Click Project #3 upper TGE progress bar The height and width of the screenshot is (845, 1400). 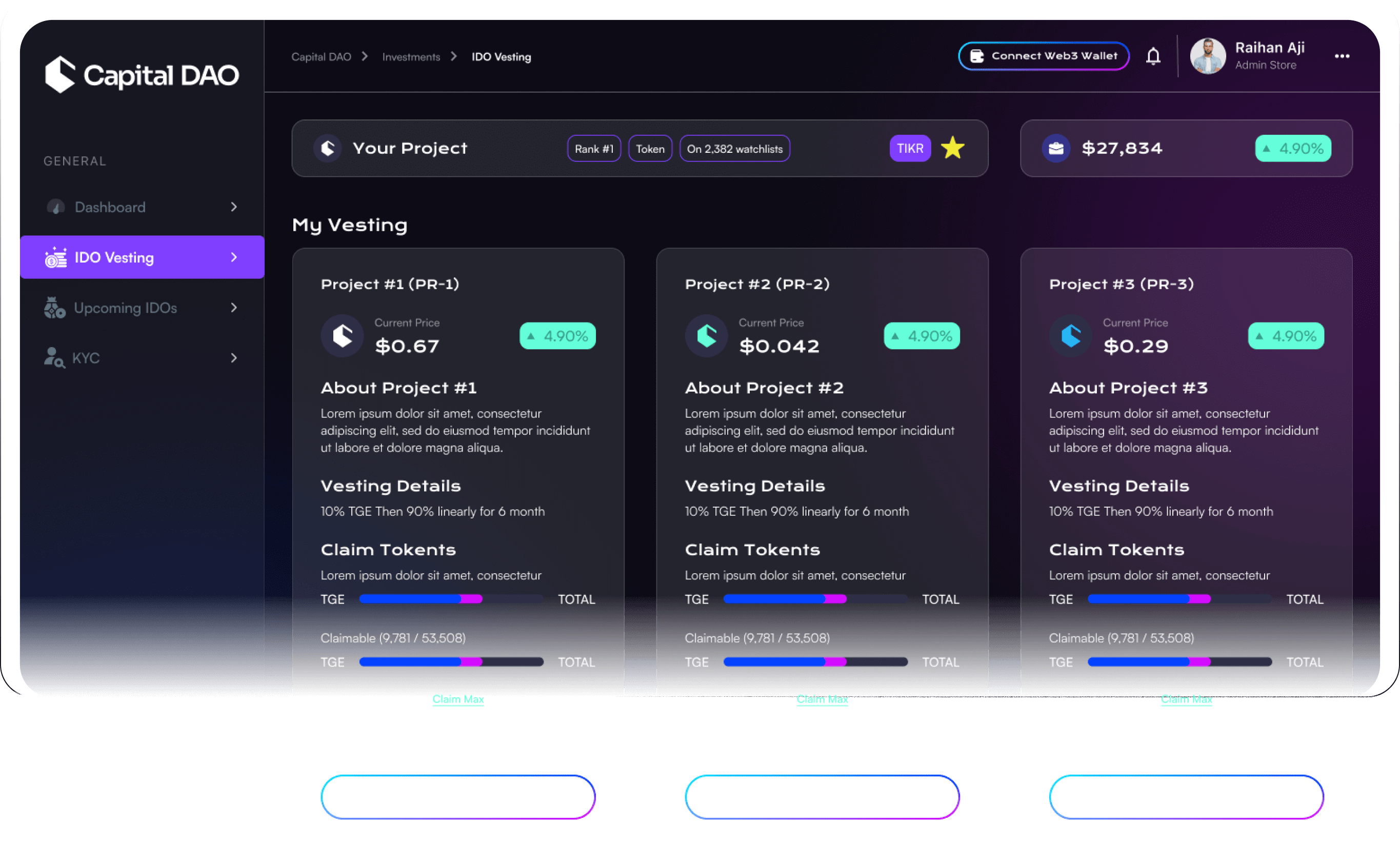pos(1180,599)
